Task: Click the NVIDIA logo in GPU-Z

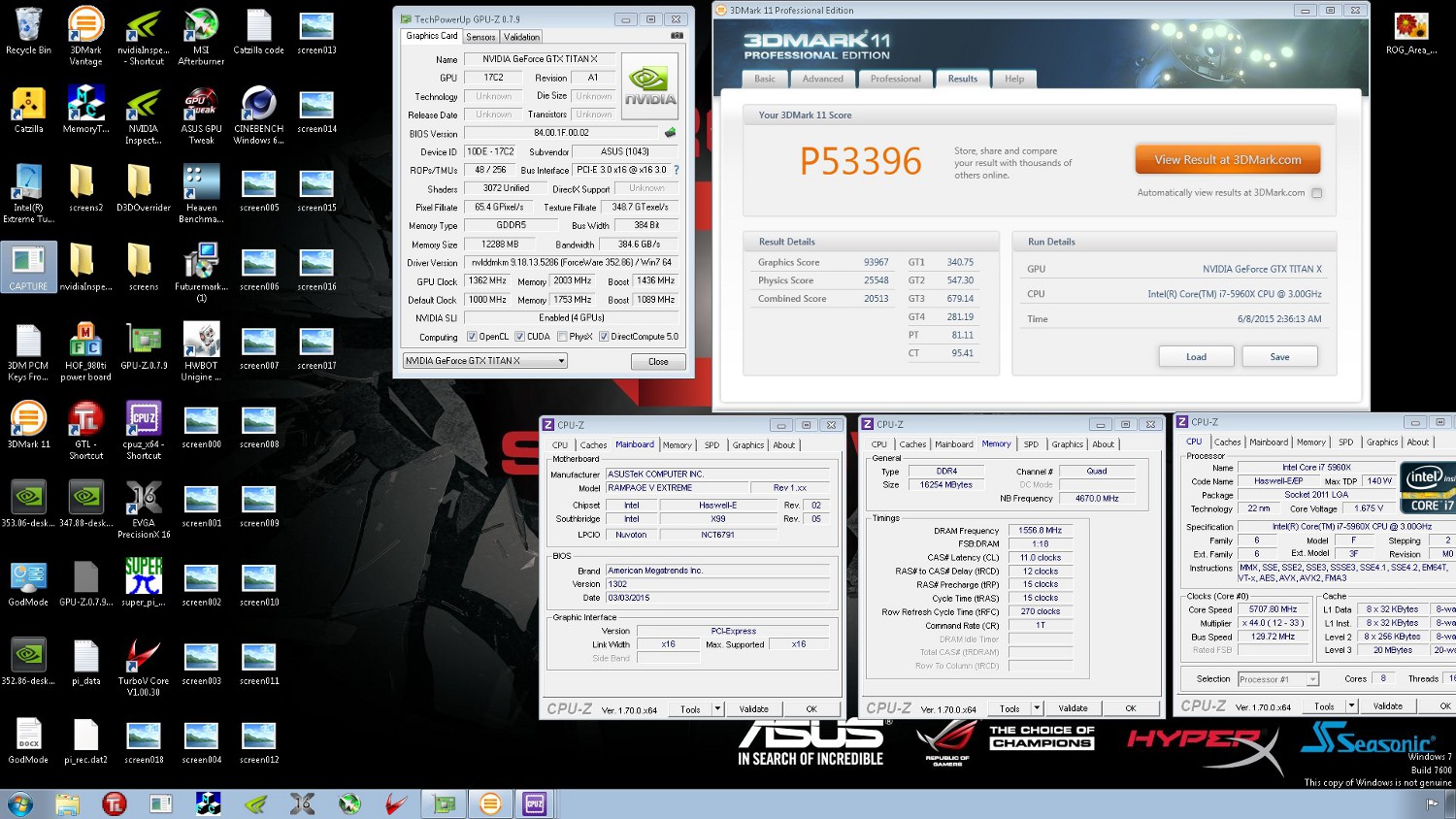Action: tap(649, 85)
